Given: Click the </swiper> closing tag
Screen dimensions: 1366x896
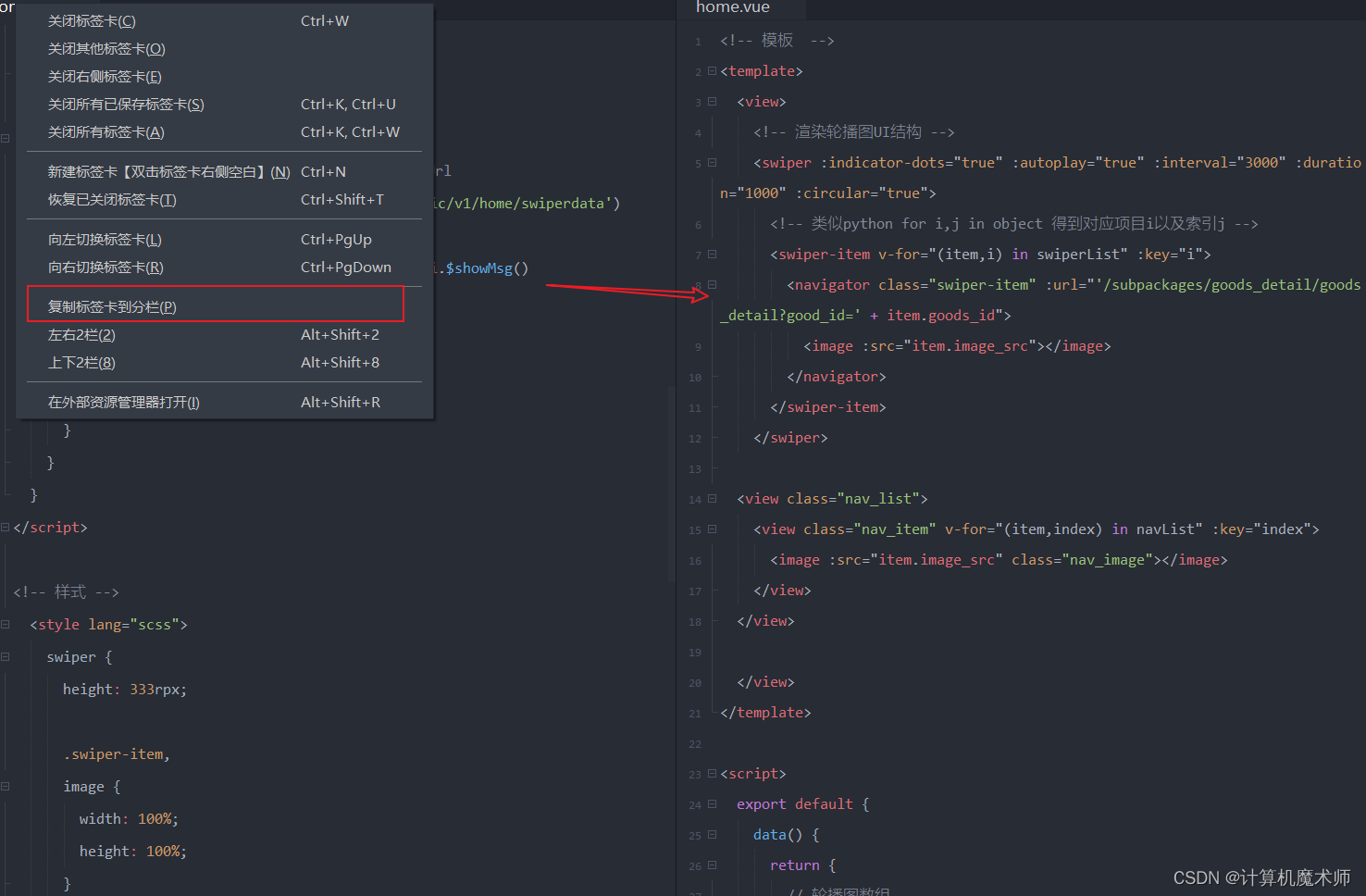Looking at the screenshot, I should pos(790,437).
